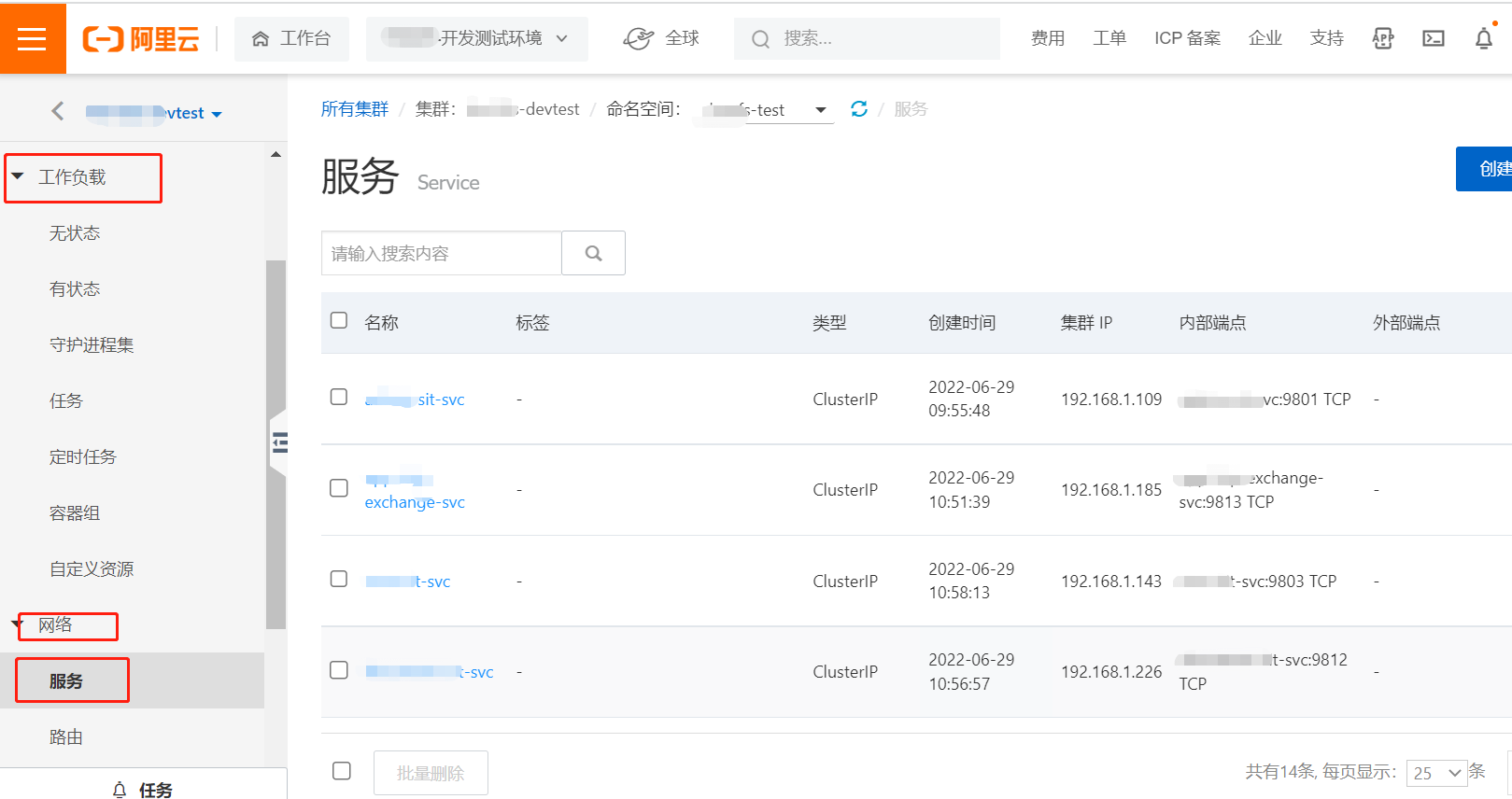This screenshot has height=799, width=1512.
Task: Click the service search magnifier button
Action: 593,253
